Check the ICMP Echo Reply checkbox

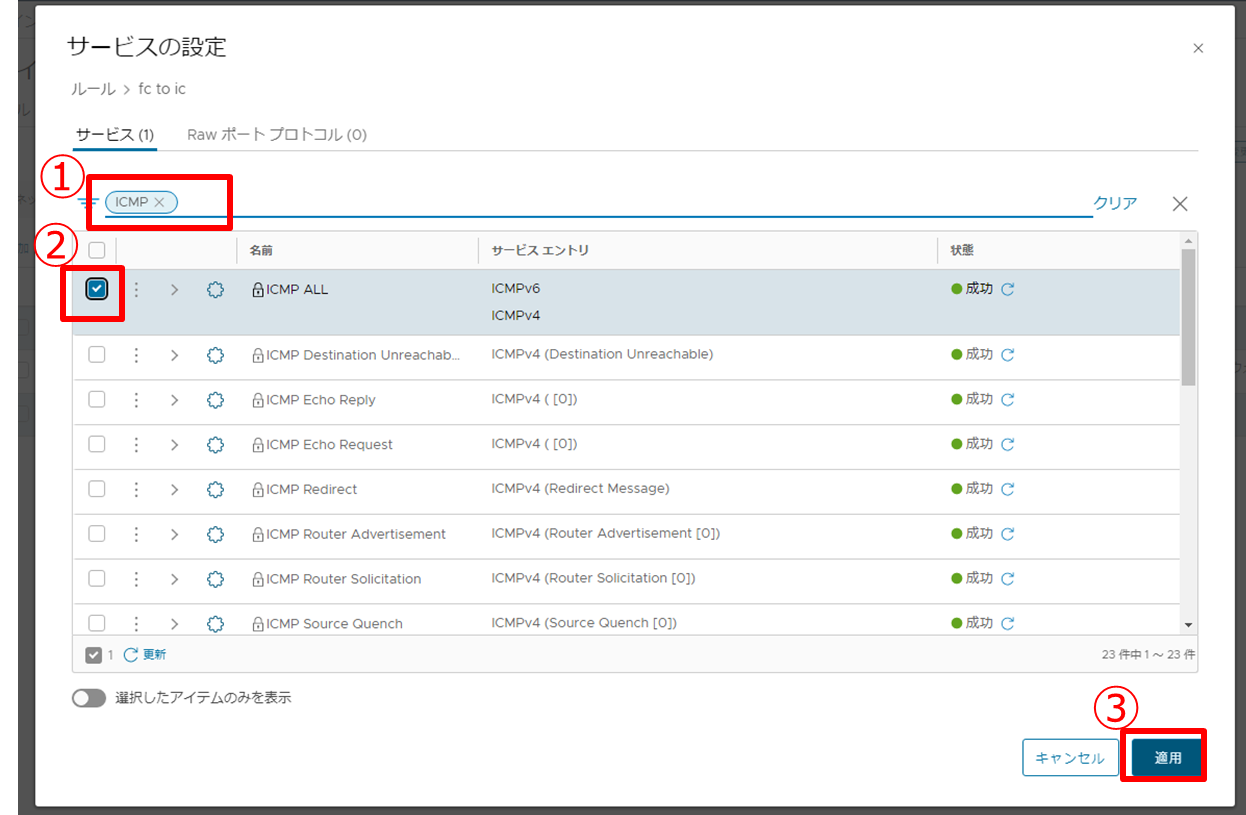pyautogui.click(x=96, y=399)
